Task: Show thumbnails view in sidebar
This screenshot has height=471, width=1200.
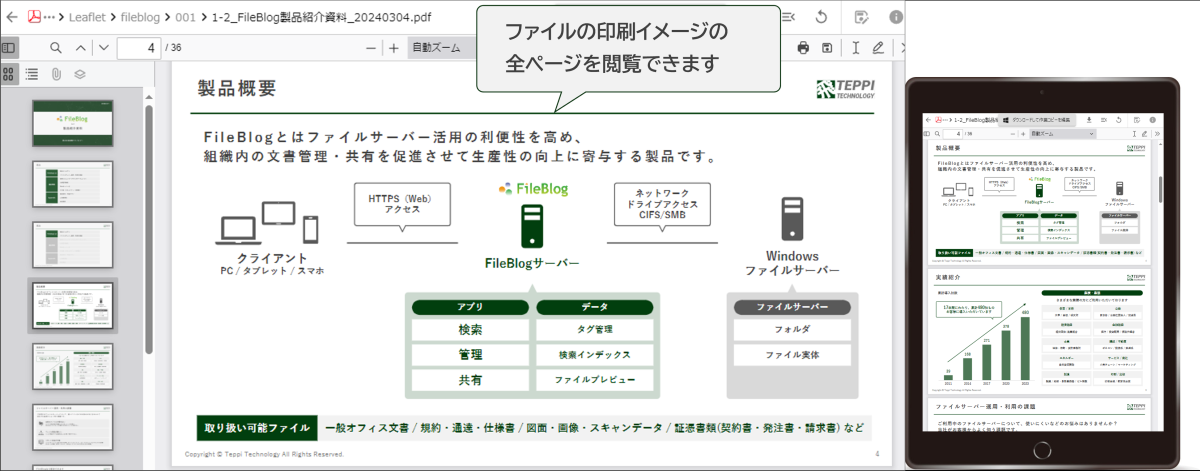Action: [x=9, y=74]
